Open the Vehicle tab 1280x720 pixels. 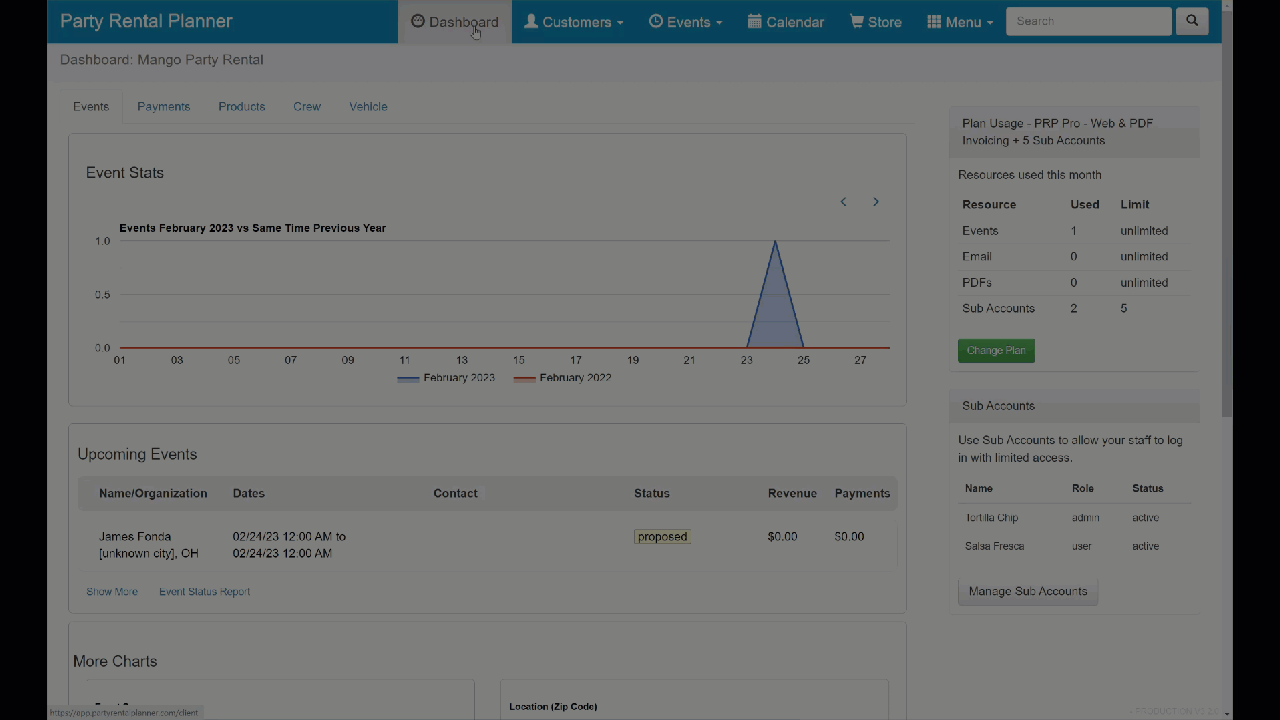pos(368,107)
